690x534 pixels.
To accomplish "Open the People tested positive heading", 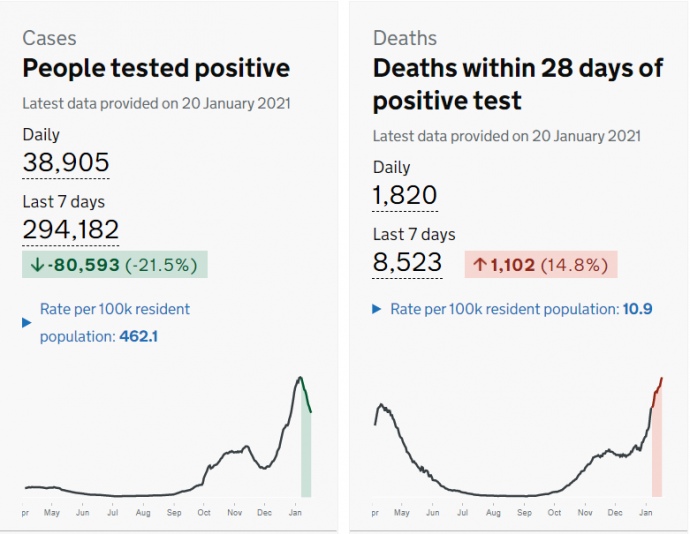I will click(x=156, y=69).
